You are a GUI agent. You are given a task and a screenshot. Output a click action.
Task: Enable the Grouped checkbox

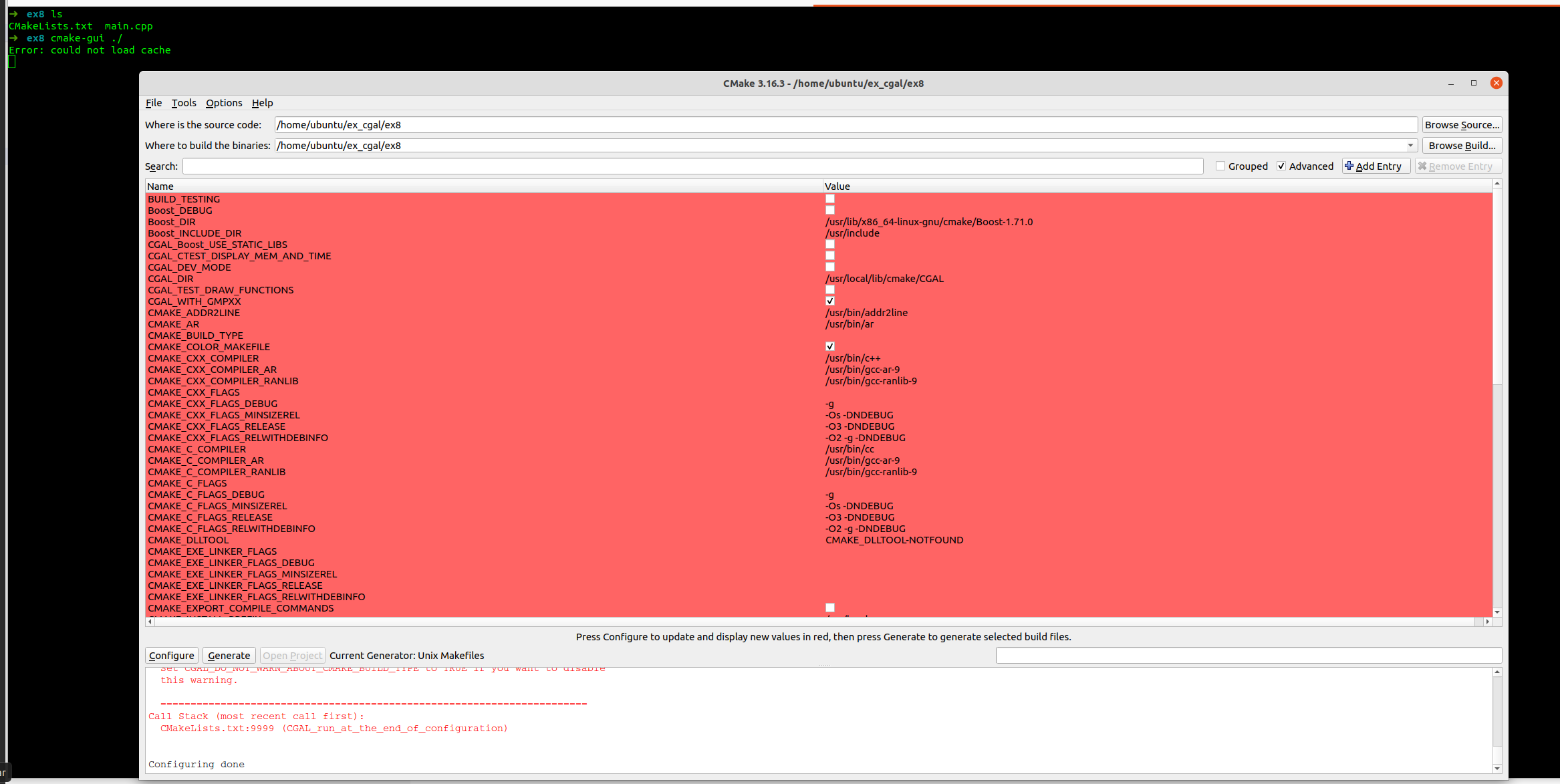1220,166
